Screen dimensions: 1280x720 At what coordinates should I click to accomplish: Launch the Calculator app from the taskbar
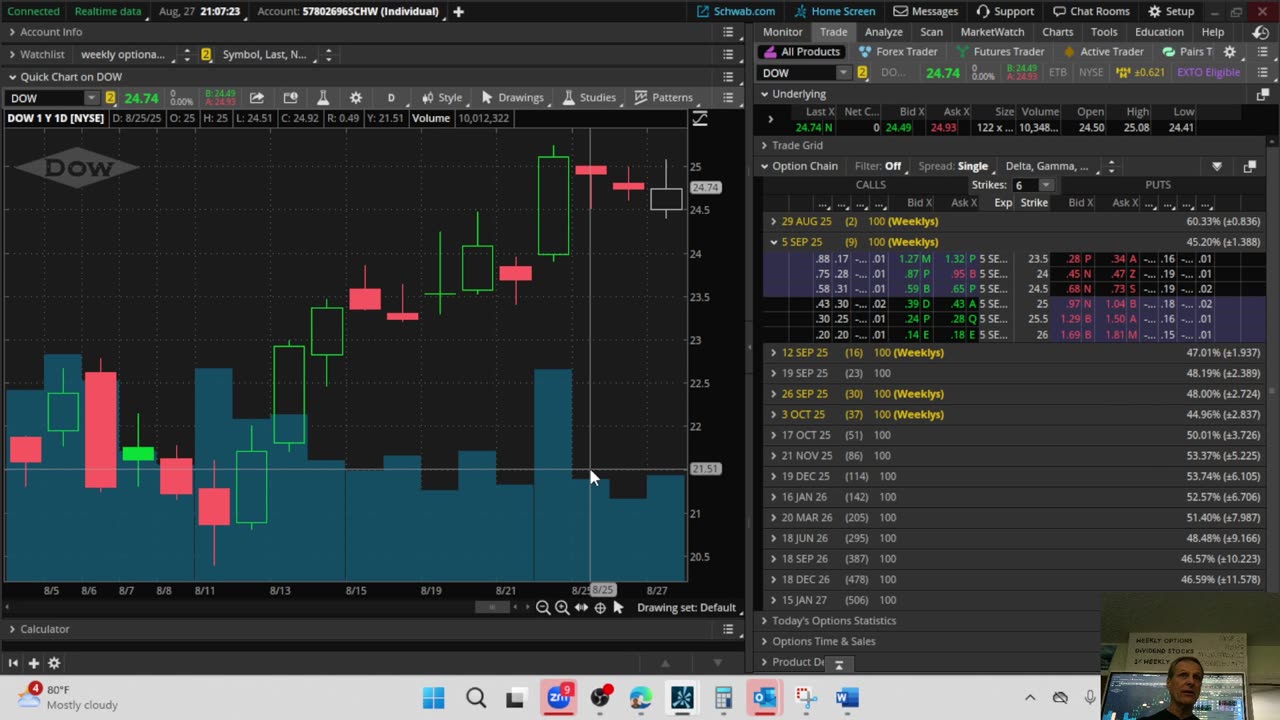723,697
